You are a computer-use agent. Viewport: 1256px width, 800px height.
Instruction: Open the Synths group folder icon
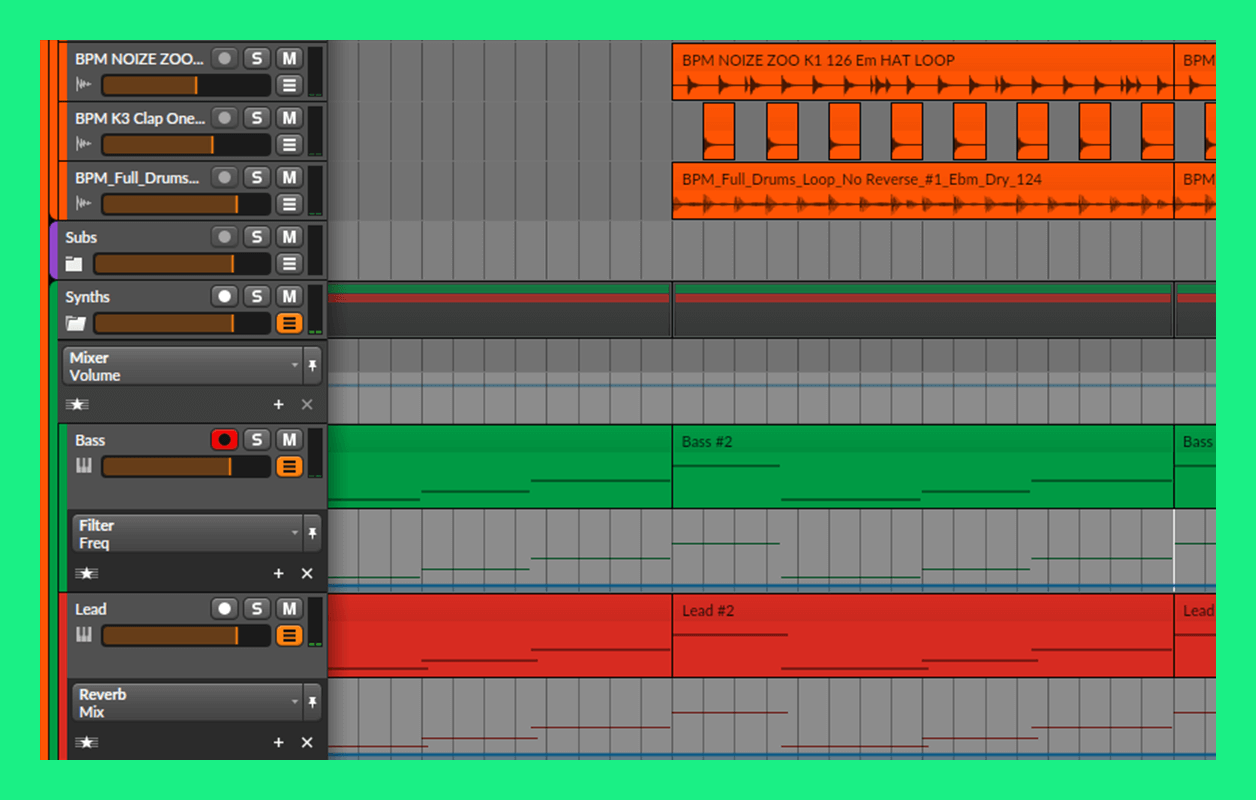click(x=75, y=323)
